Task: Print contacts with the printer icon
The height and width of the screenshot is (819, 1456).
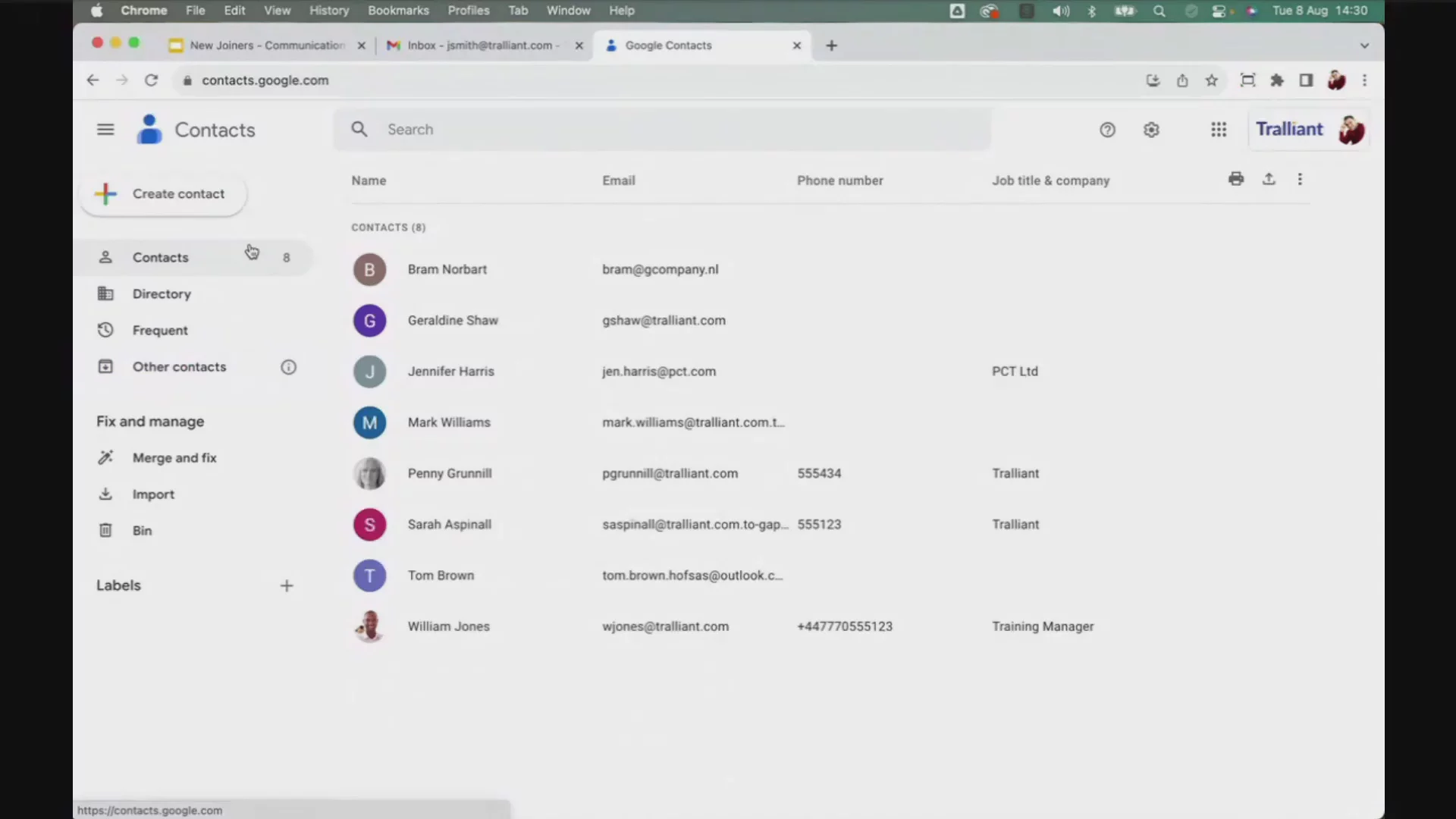Action: (1236, 179)
